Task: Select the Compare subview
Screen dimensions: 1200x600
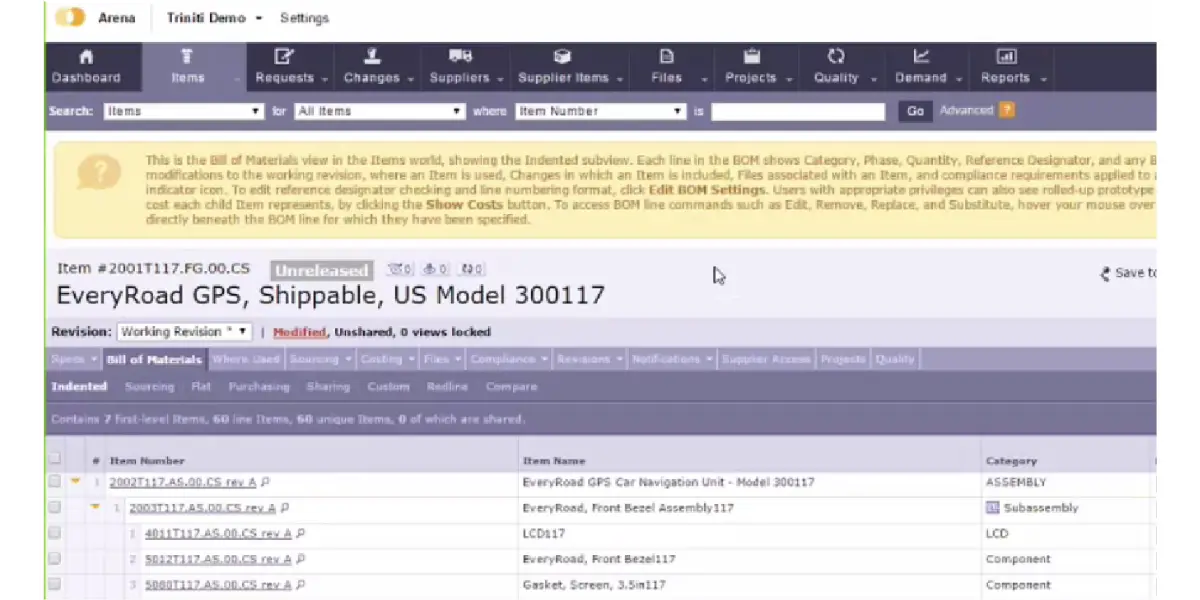Action: [x=511, y=387]
